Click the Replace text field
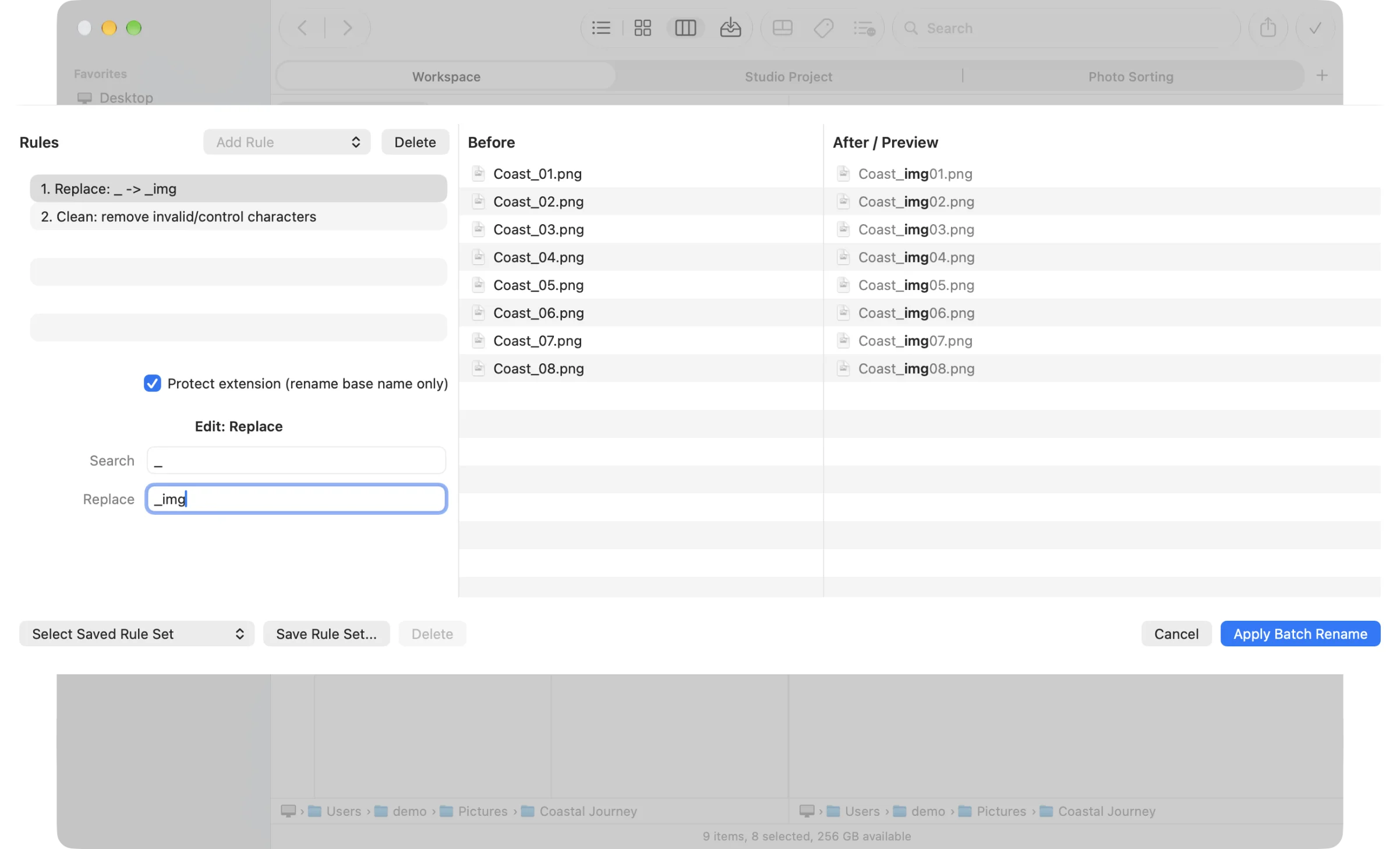 296,499
